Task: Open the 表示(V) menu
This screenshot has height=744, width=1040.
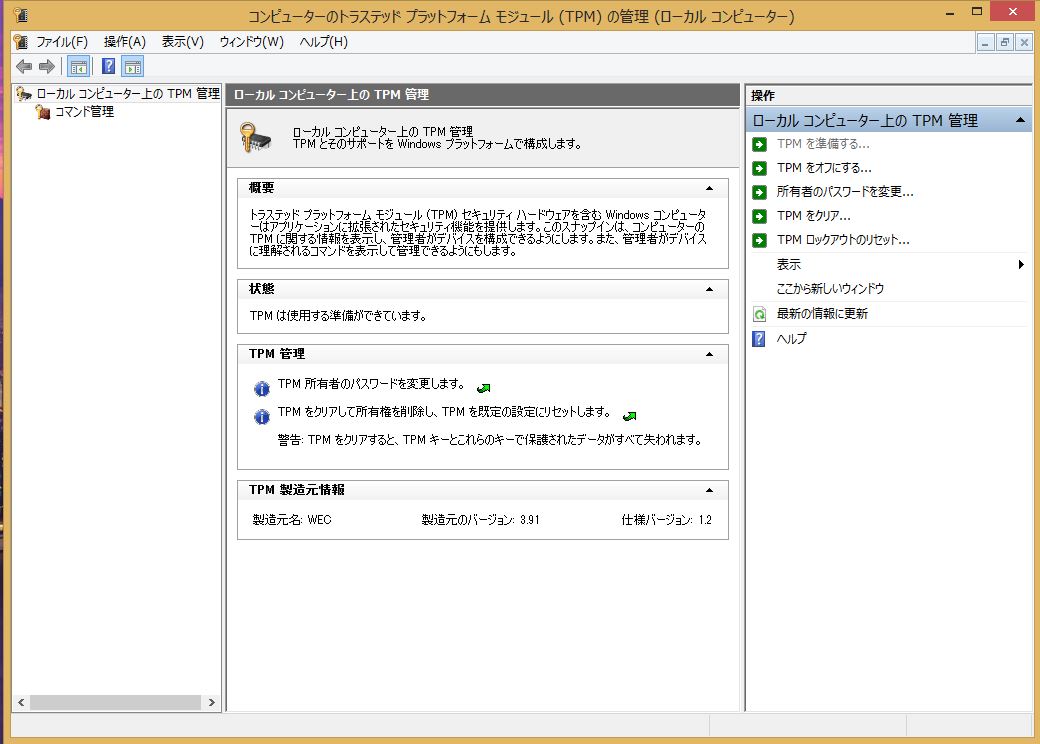Action: [x=182, y=42]
